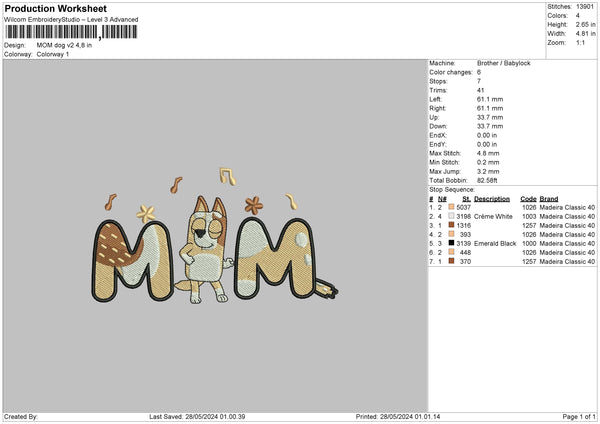600x424 pixels.
Task: Click thread number '1316' in stop sequence
Action: coord(463,225)
